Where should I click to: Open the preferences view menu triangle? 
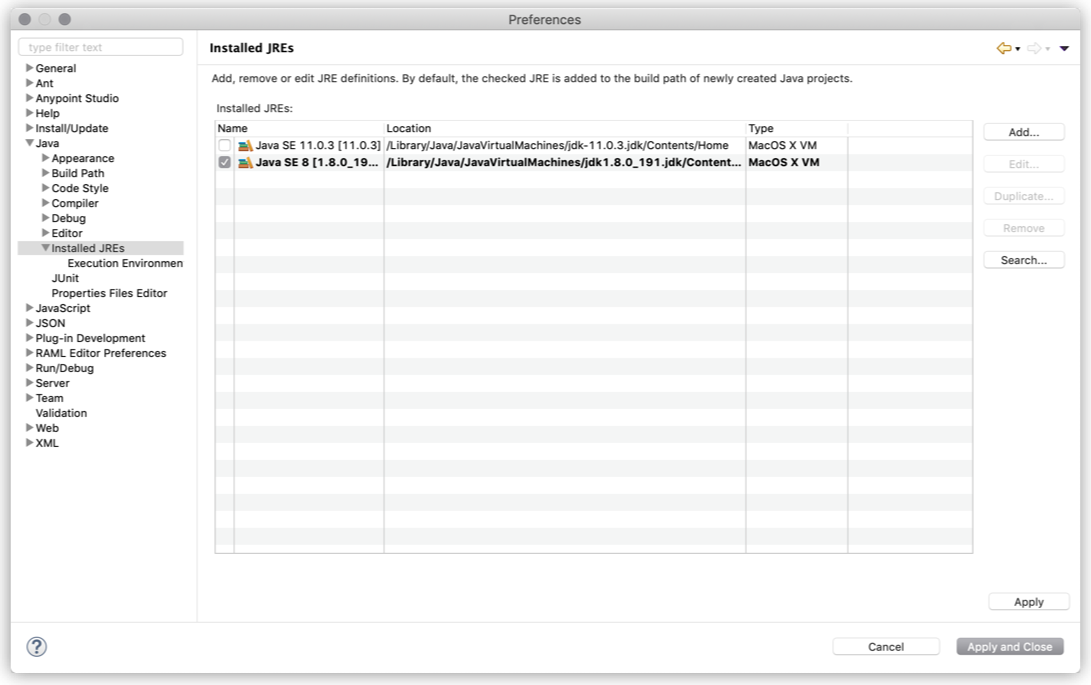coord(1064,48)
